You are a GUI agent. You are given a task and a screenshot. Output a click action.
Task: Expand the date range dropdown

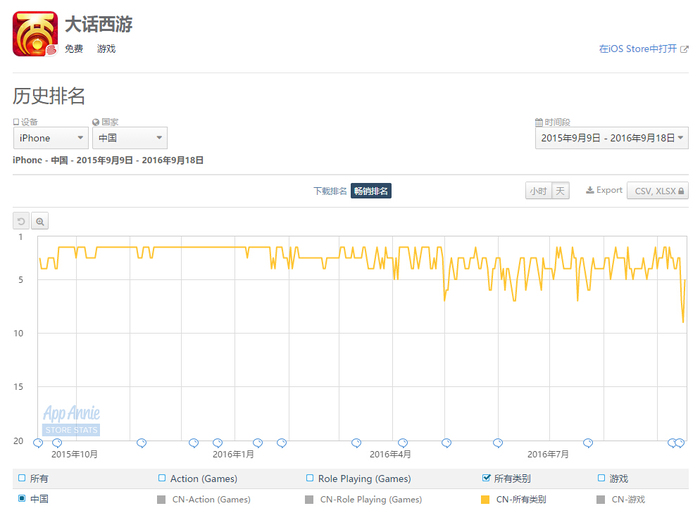[612, 138]
